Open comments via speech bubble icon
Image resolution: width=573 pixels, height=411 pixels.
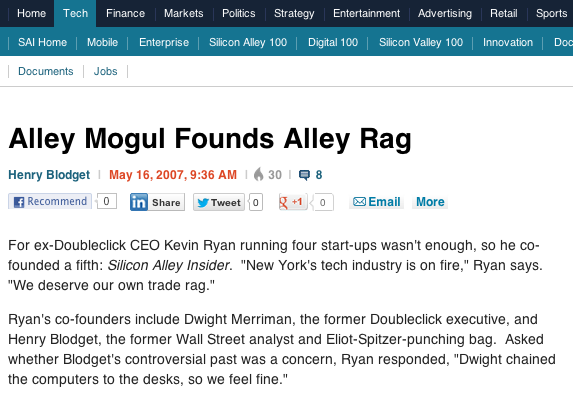304,175
